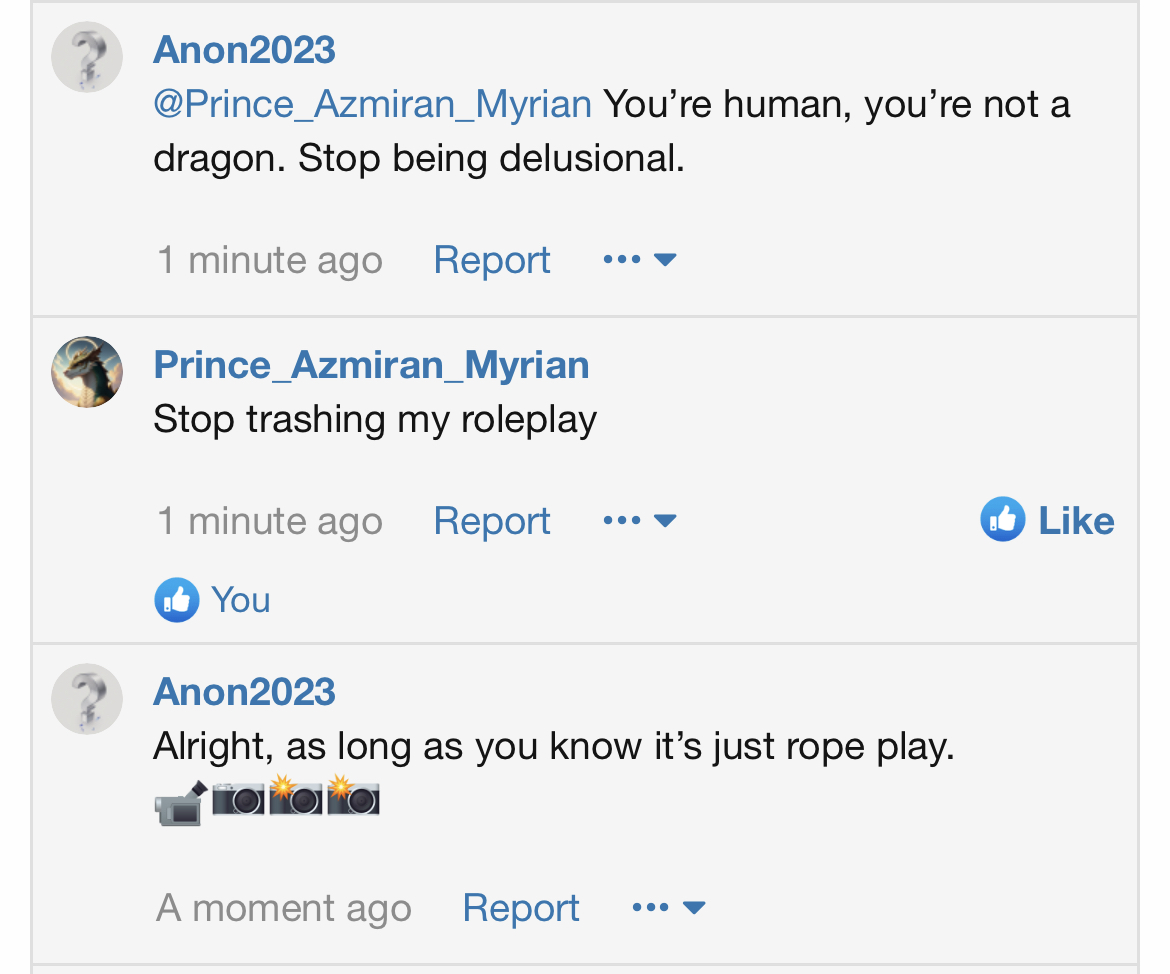The width and height of the screenshot is (1170, 974).
Task: Click the "A moment ago" timestamp
Action: point(284,908)
